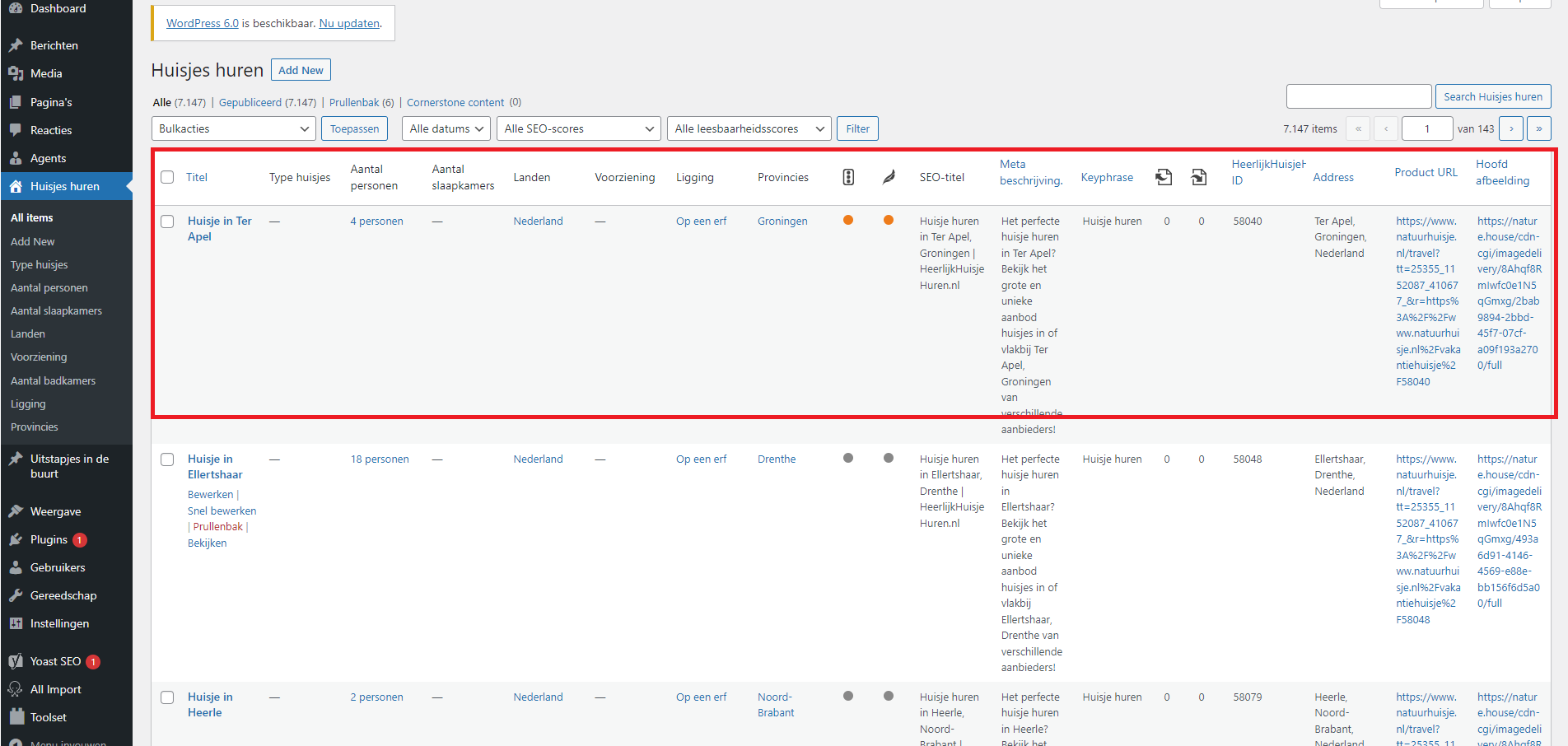This screenshot has height=746, width=1568.
Task: Open Dashboard via its gauge icon
Action: 16,8
